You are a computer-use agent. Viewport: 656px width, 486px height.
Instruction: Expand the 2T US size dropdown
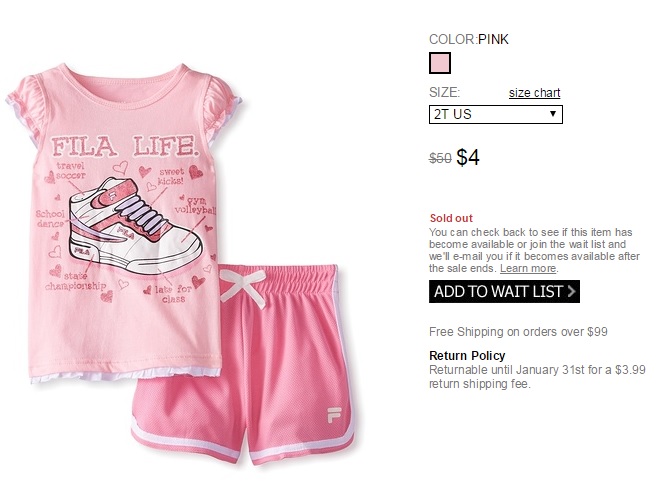tap(496, 114)
